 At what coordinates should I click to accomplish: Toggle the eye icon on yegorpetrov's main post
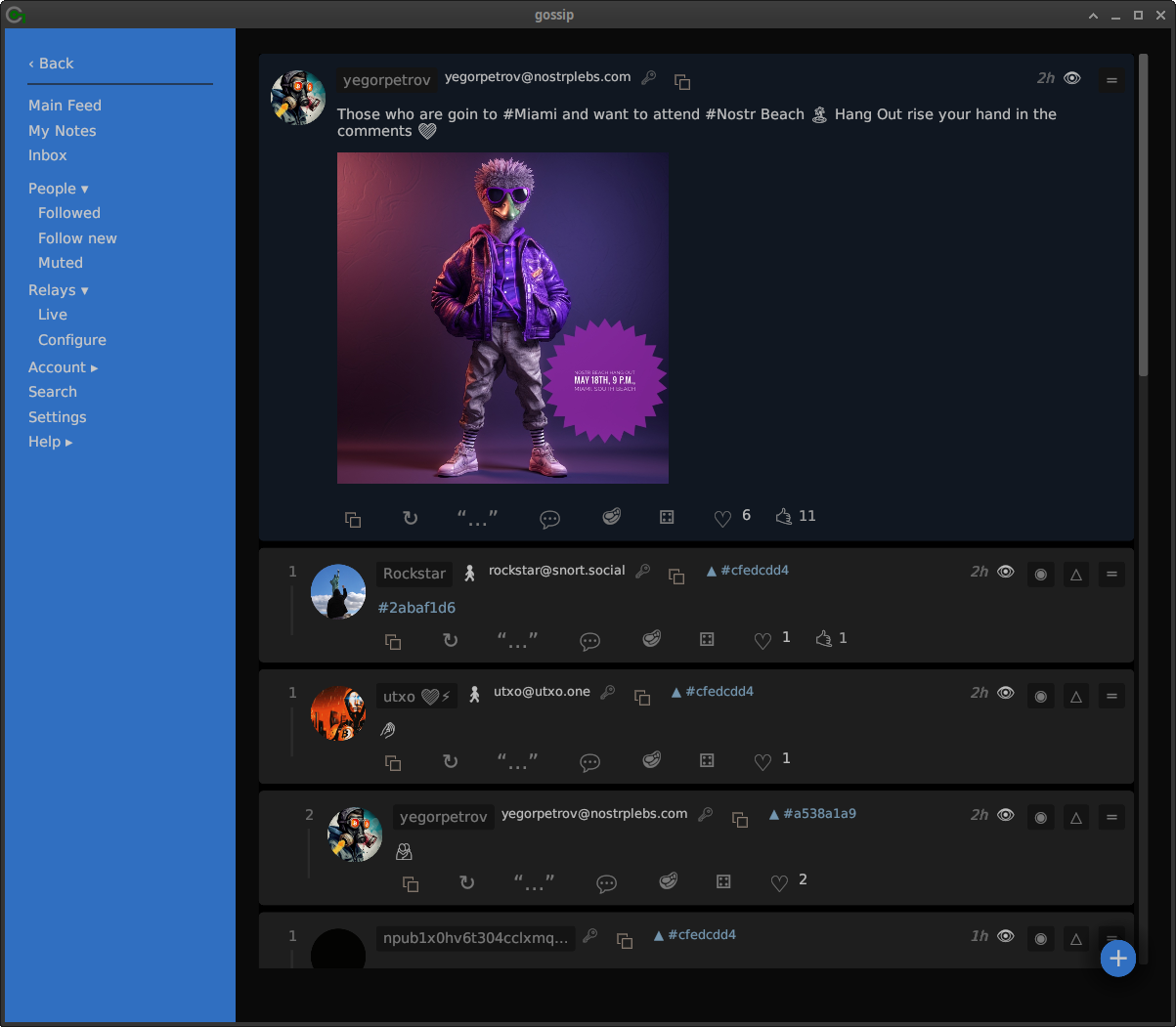(x=1072, y=78)
